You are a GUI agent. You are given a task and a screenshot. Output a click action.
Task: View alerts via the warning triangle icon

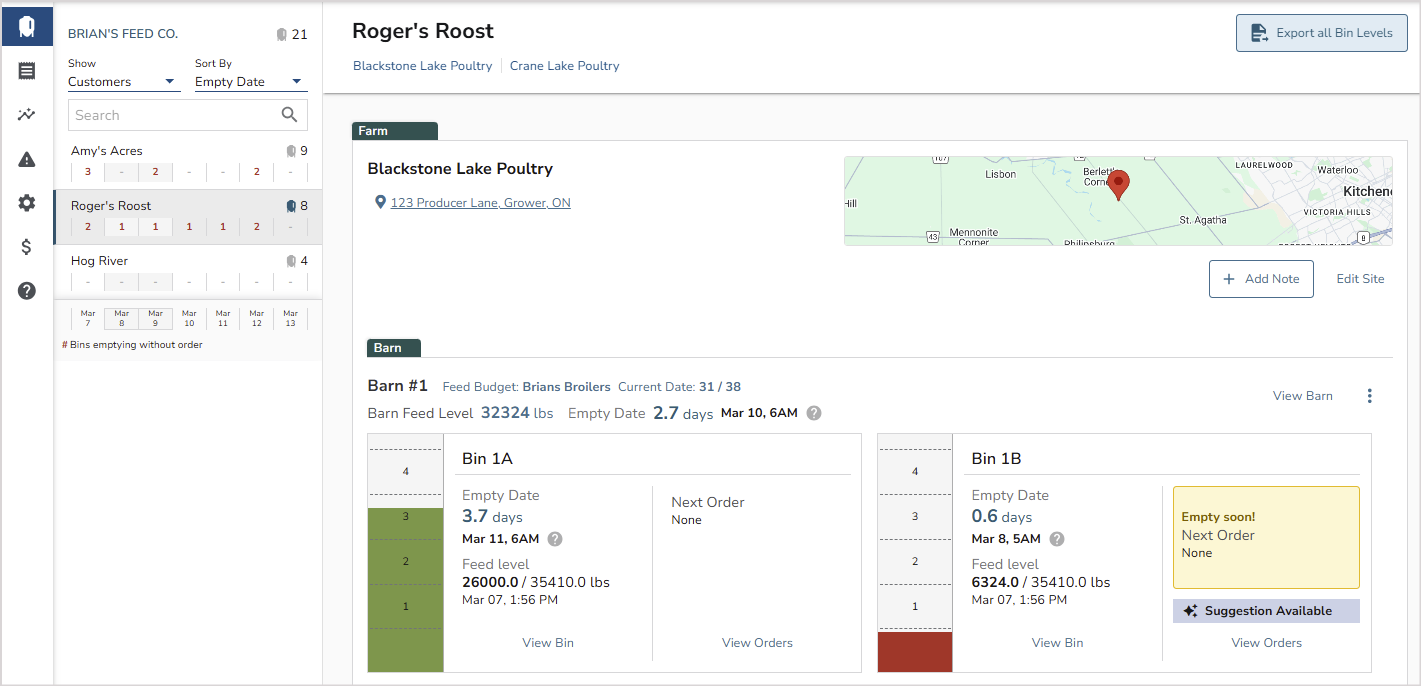tap(26, 158)
